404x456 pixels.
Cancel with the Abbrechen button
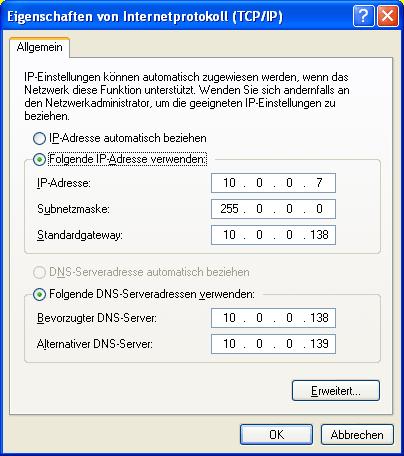pos(357,435)
